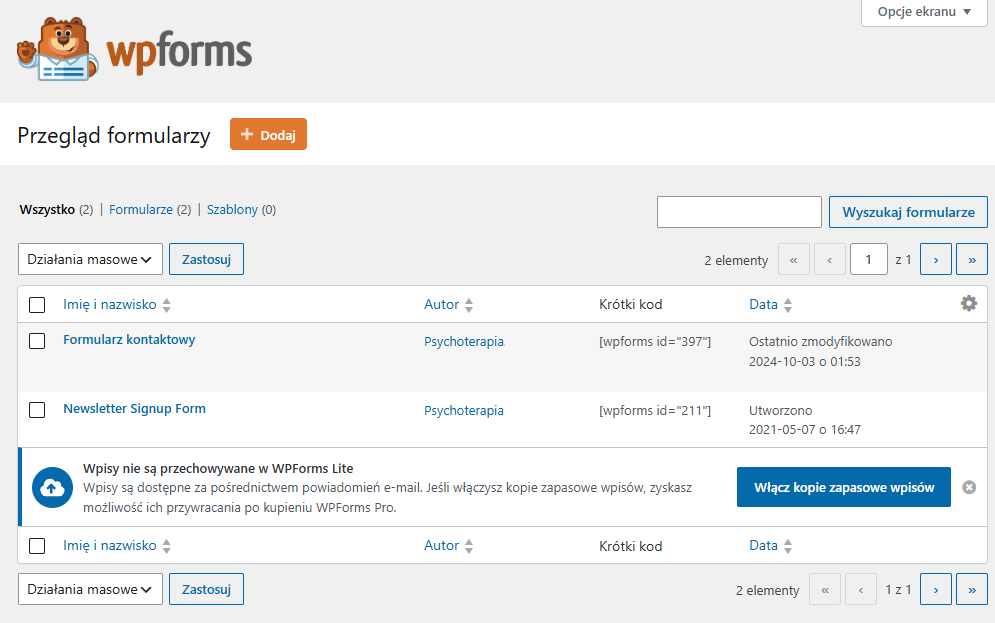Click sort arrows next to header Data
This screenshot has height=623, width=995.
coord(787,305)
